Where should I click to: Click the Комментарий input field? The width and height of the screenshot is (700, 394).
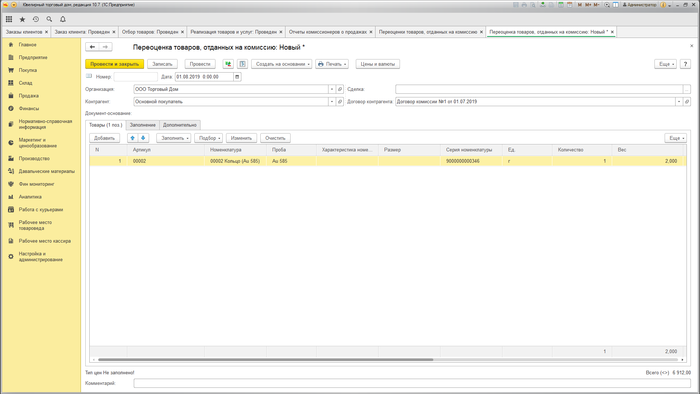pyautogui.click(x=412, y=383)
